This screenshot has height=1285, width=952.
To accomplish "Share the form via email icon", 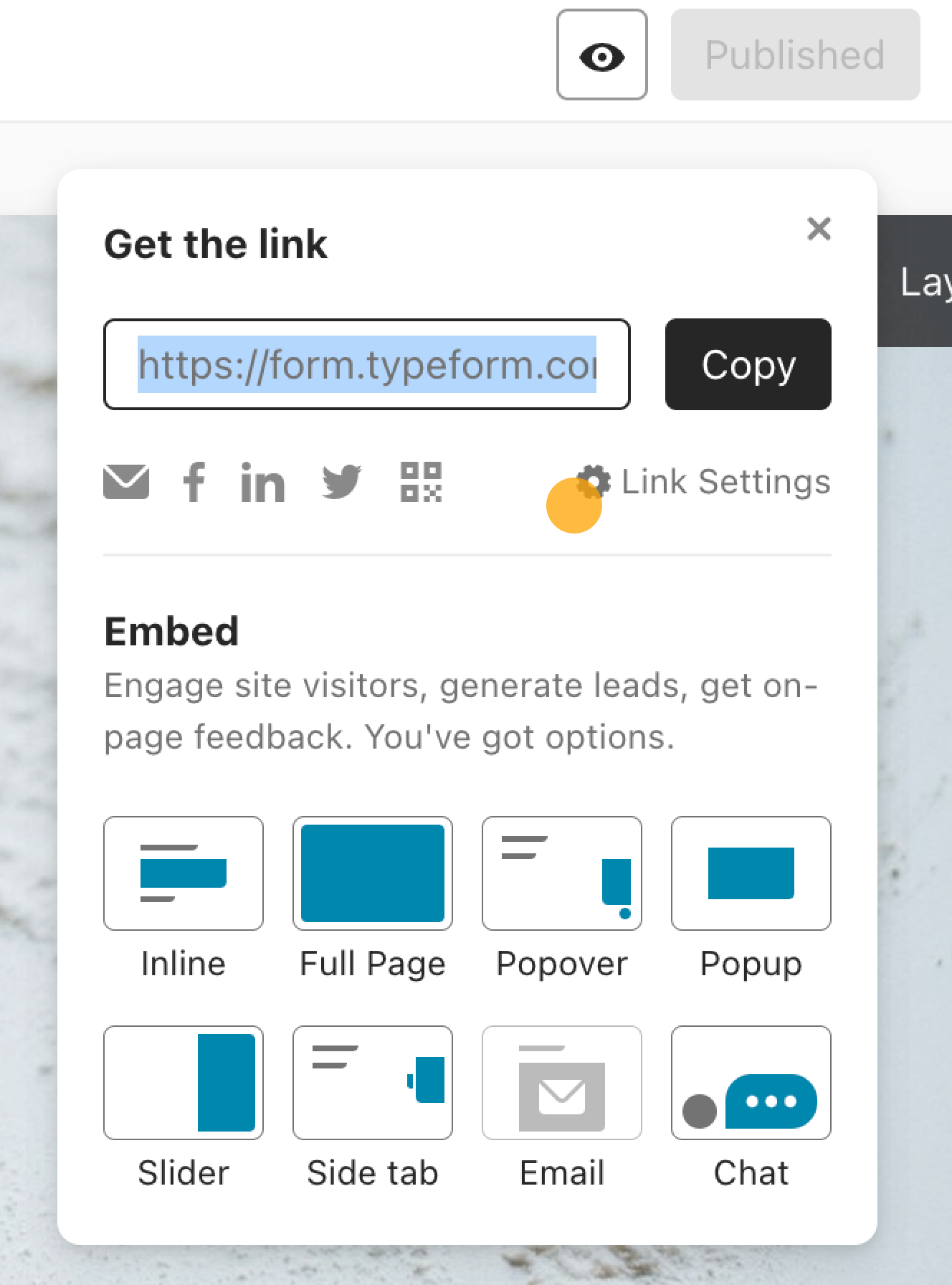I will (126, 481).
